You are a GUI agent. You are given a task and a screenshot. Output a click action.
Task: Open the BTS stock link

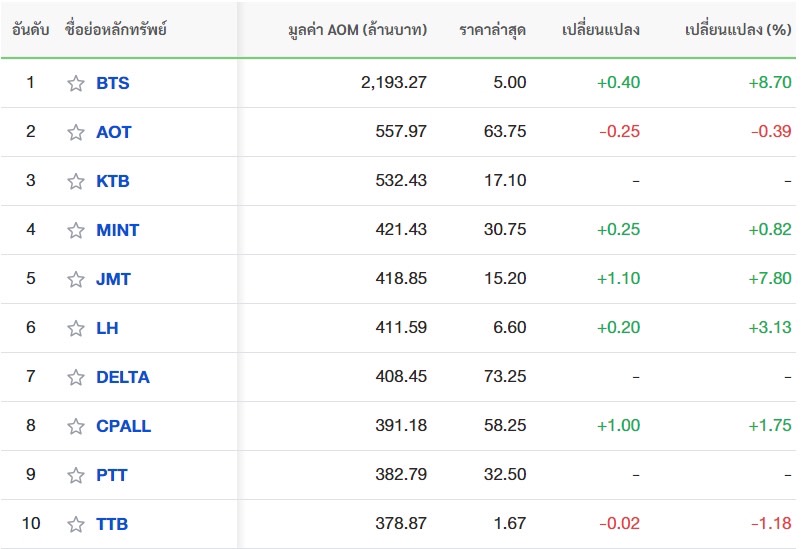pos(112,83)
